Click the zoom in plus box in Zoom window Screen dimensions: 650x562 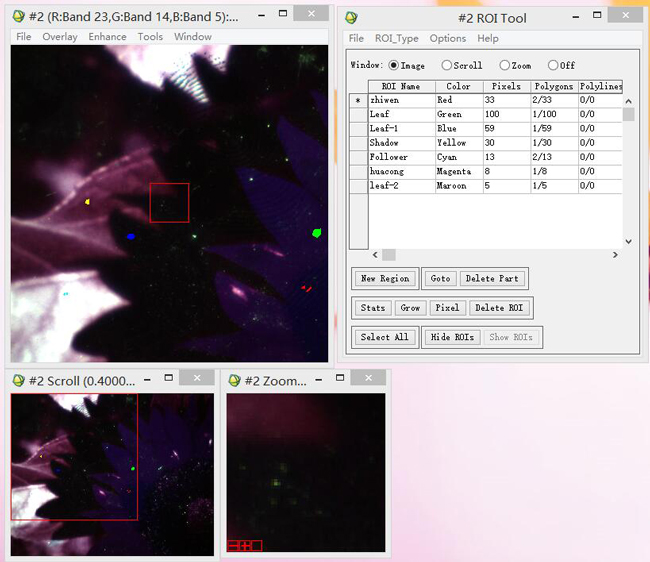[x=244, y=545]
